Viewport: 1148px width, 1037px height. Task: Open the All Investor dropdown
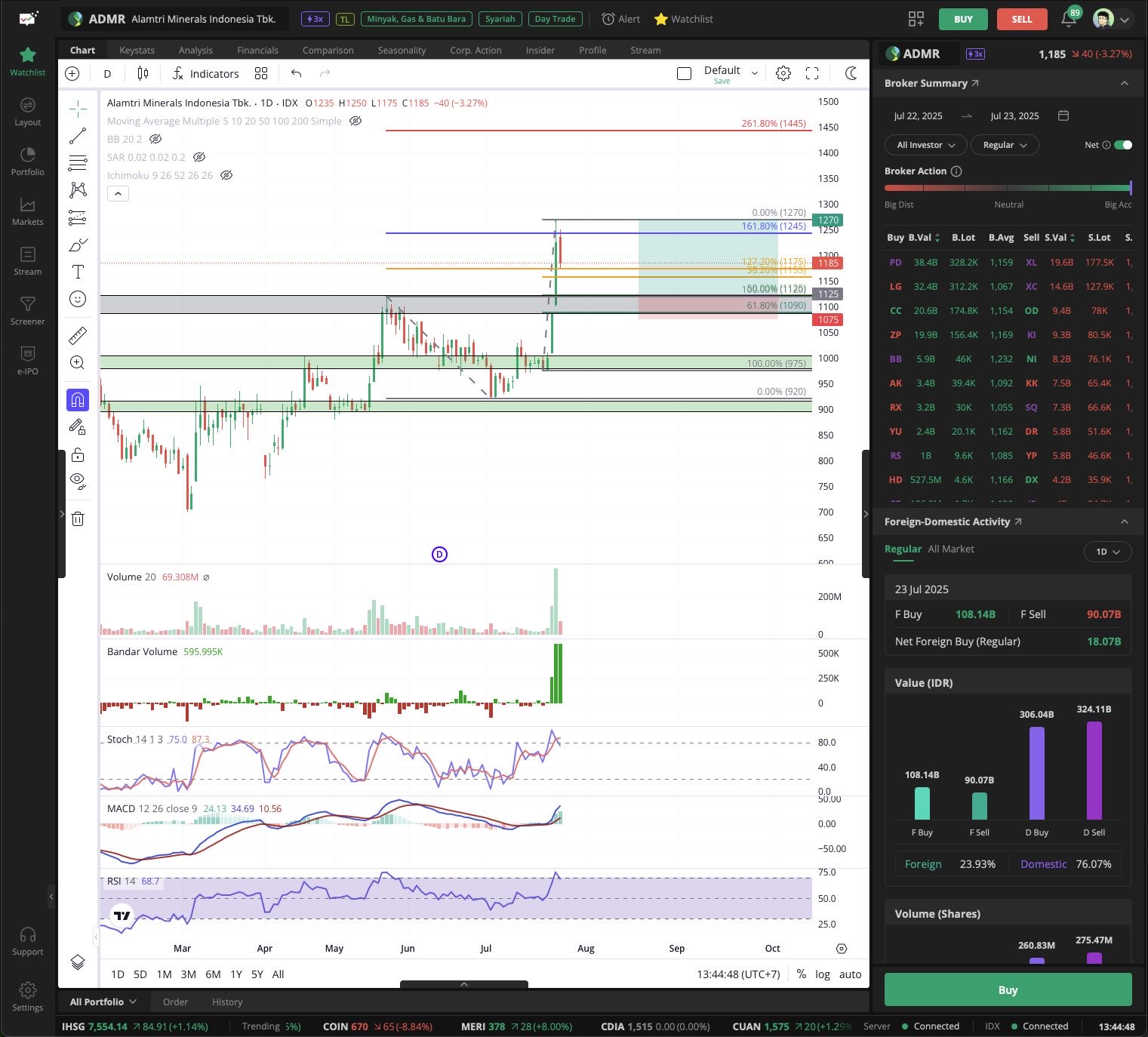pyautogui.click(x=926, y=145)
